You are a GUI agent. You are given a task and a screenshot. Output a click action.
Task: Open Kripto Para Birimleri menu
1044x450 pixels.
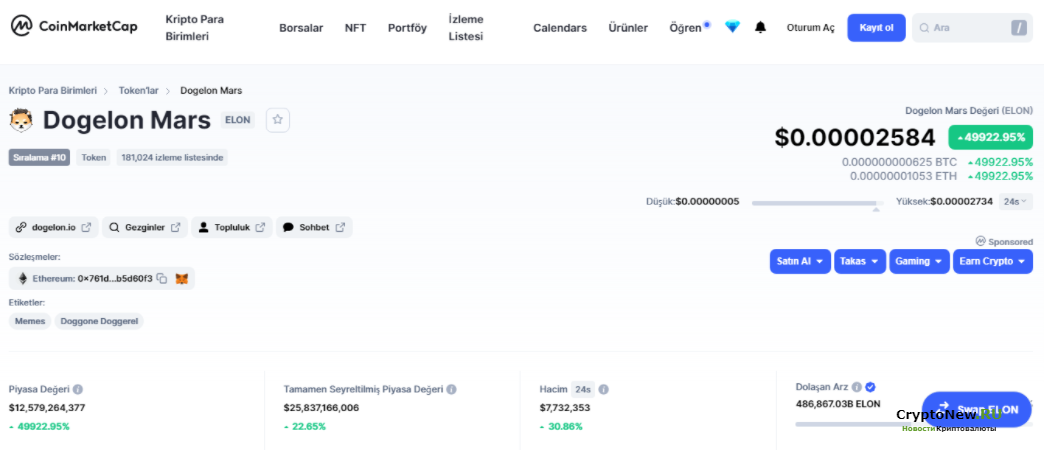(194, 28)
